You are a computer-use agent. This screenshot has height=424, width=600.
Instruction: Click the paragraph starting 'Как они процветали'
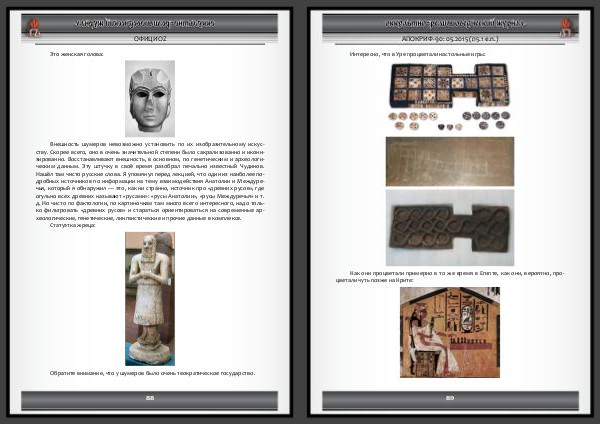click(450, 277)
